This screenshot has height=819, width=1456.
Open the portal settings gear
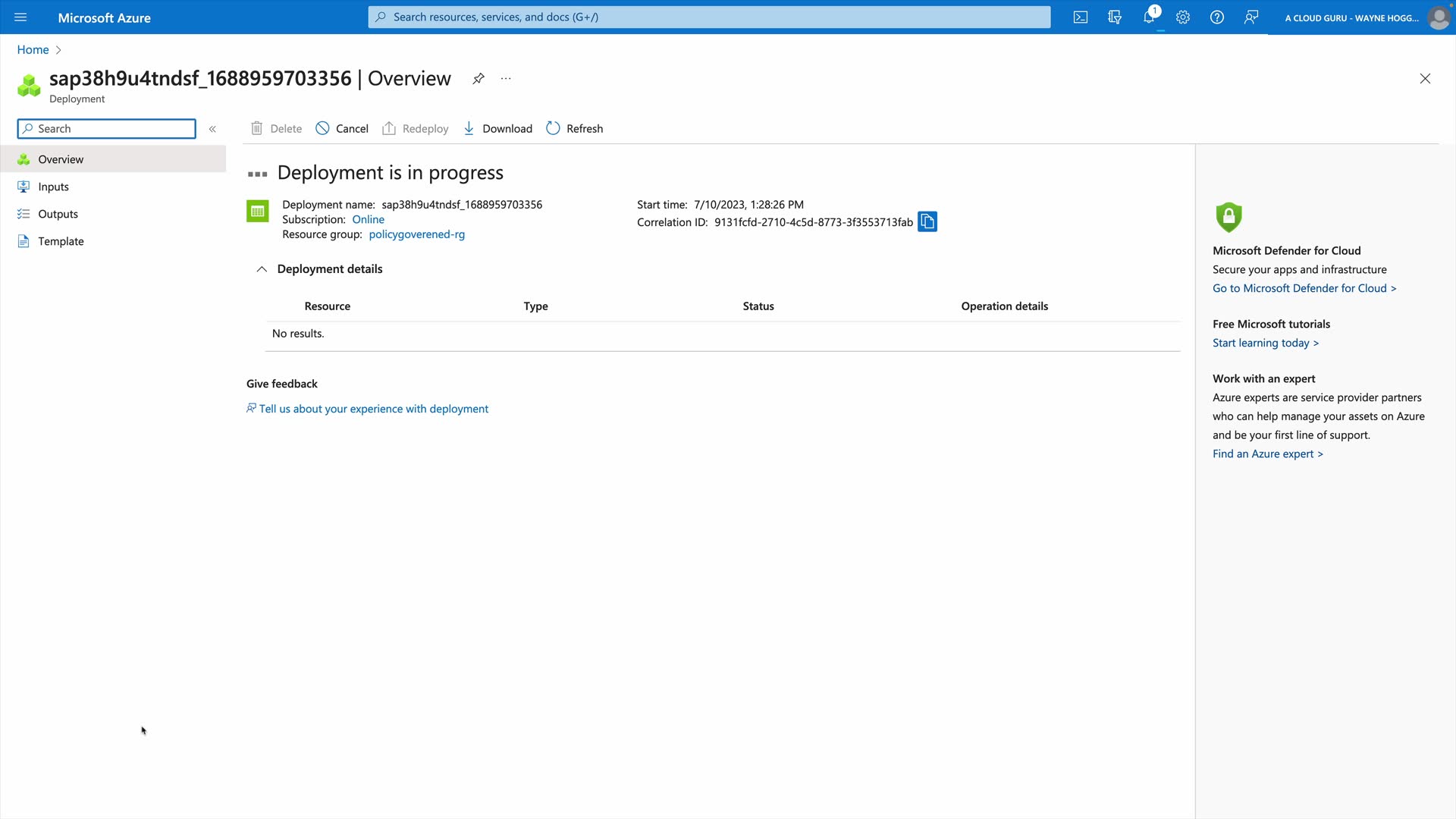coord(1183,17)
